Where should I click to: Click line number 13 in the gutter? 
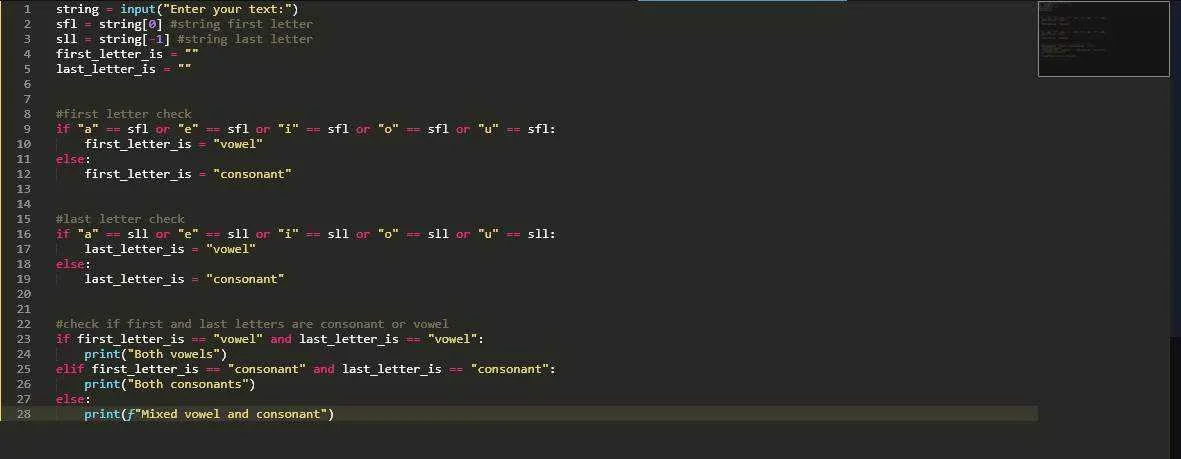pyautogui.click(x=23, y=189)
